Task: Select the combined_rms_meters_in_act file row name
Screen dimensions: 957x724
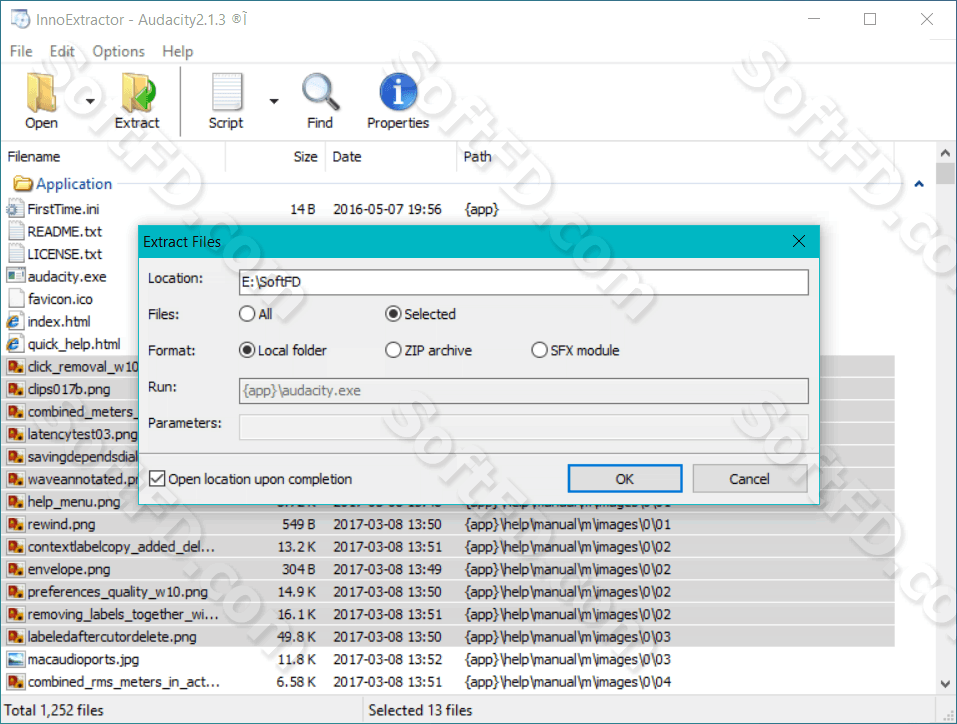Action: coord(124,682)
